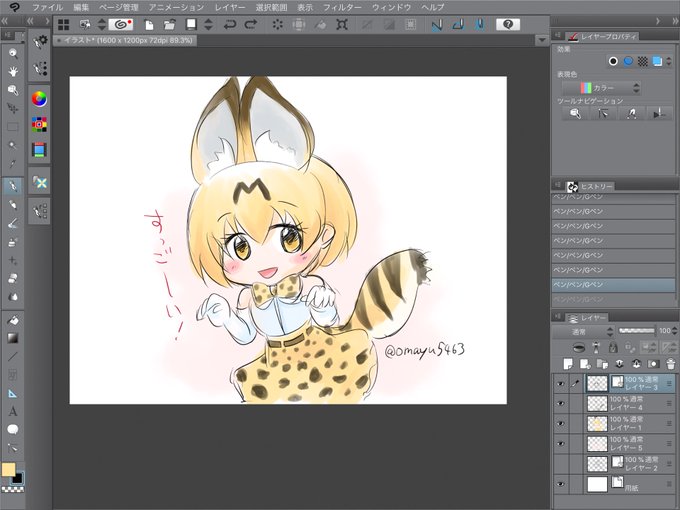680x510 pixels.
Task: Create a new file from toolbar
Action: (x=149, y=25)
